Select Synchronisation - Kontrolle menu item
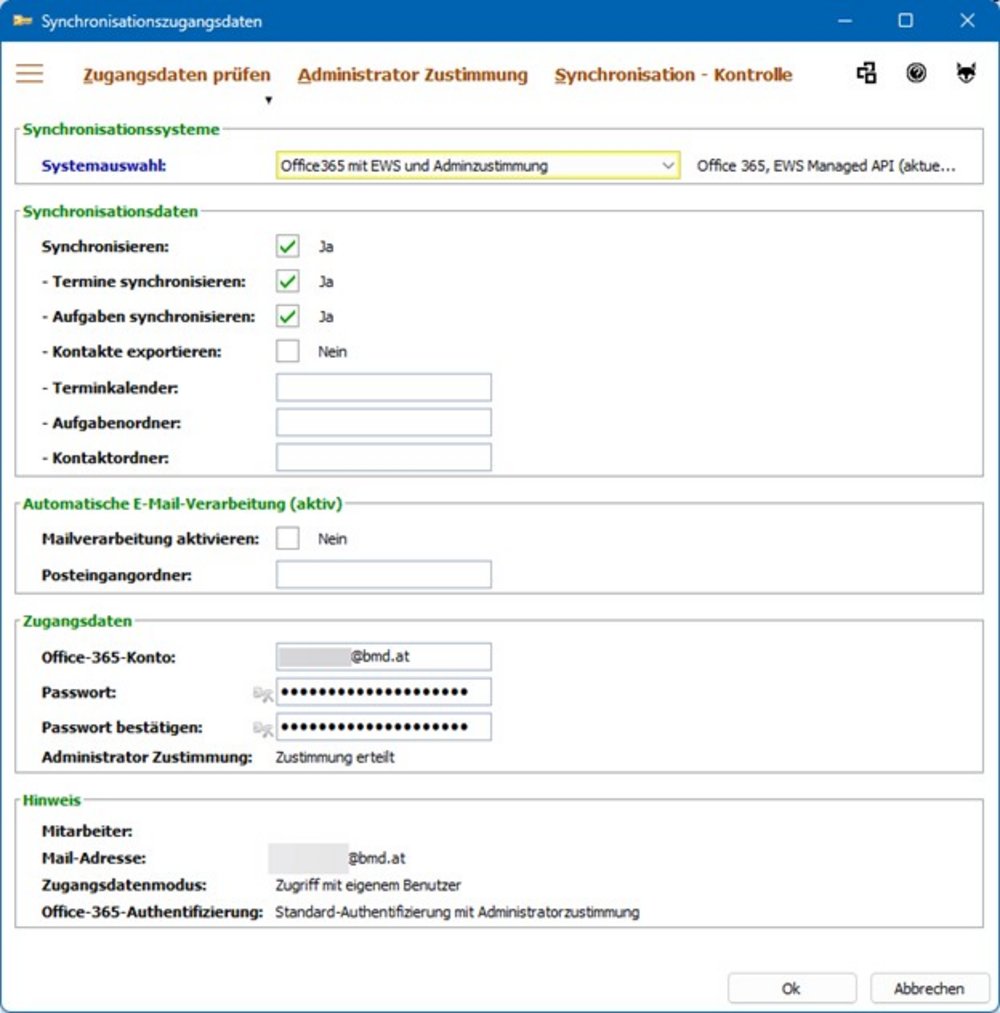The image size is (1000, 1013). coord(673,75)
